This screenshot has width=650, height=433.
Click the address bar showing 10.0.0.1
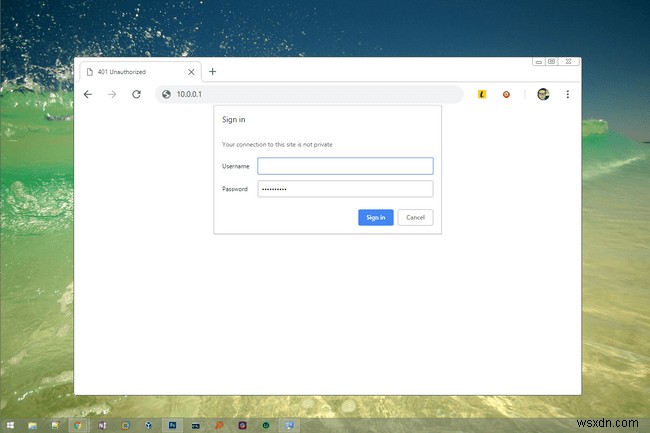[309, 94]
